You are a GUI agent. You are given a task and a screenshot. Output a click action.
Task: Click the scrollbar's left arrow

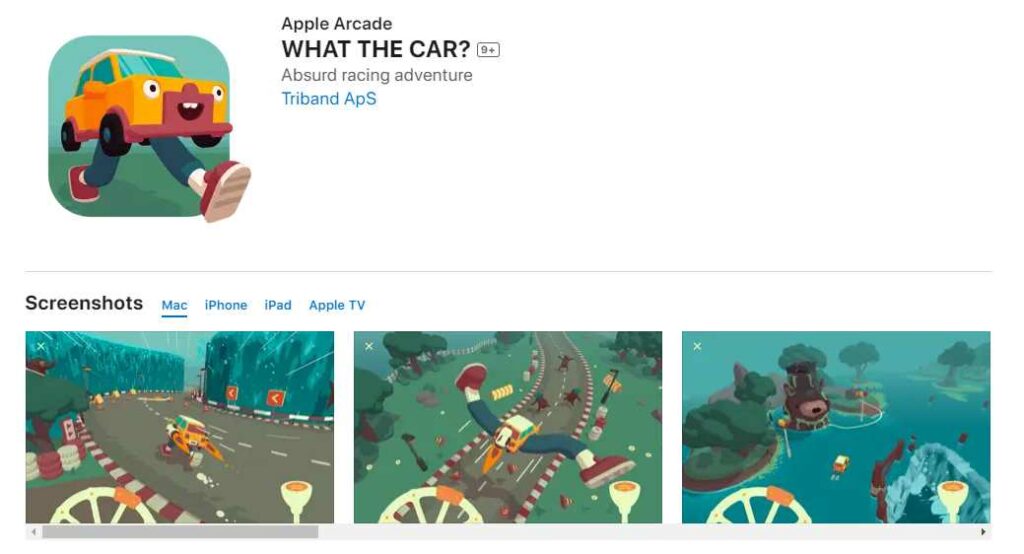click(x=33, y=532)
